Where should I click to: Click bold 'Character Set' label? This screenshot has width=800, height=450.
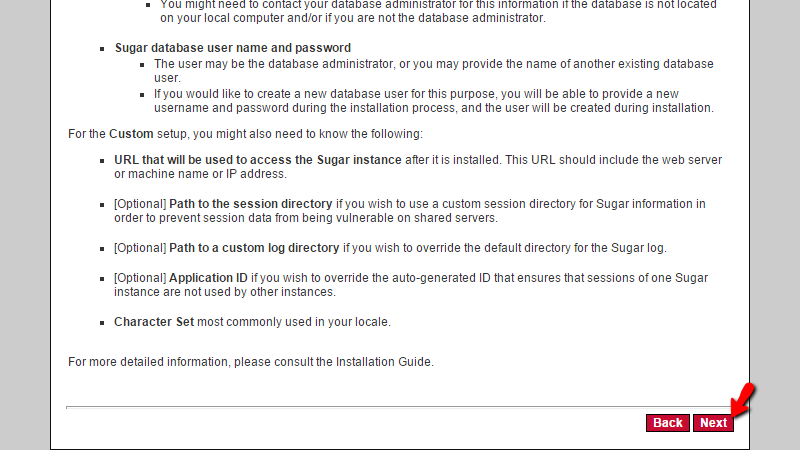click(x=154, y=322)
